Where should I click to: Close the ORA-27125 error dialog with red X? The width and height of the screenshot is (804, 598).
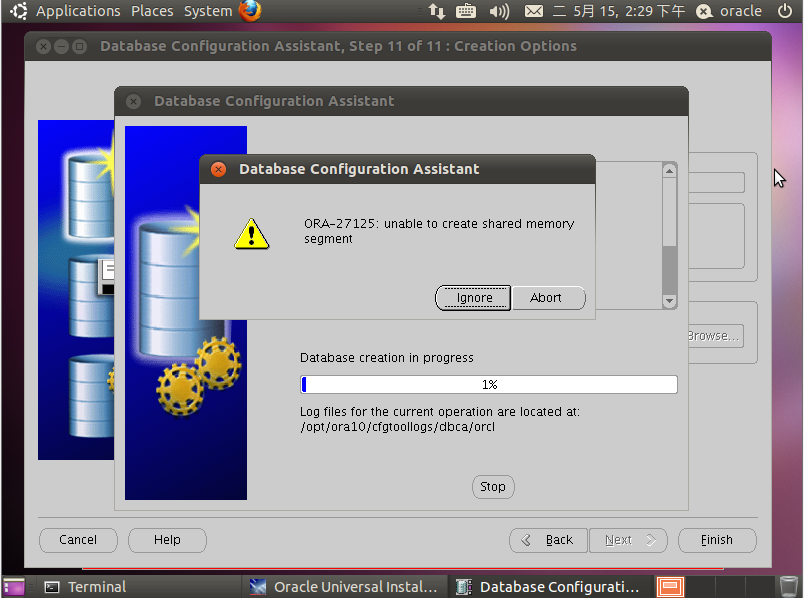(218, 169)
